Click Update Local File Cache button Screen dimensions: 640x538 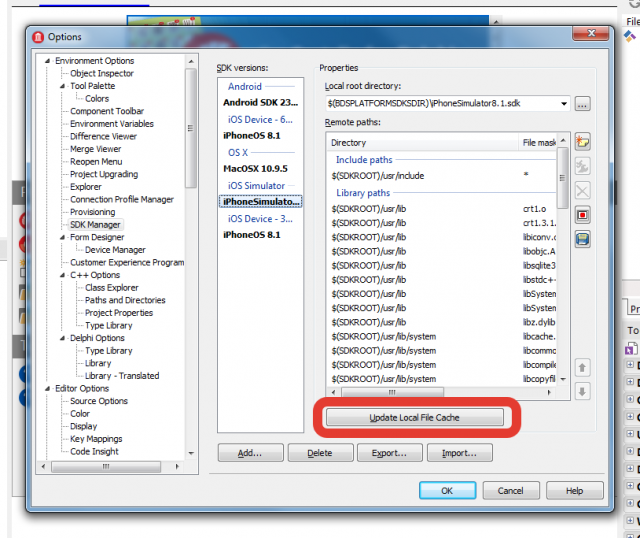pos(415,418)
